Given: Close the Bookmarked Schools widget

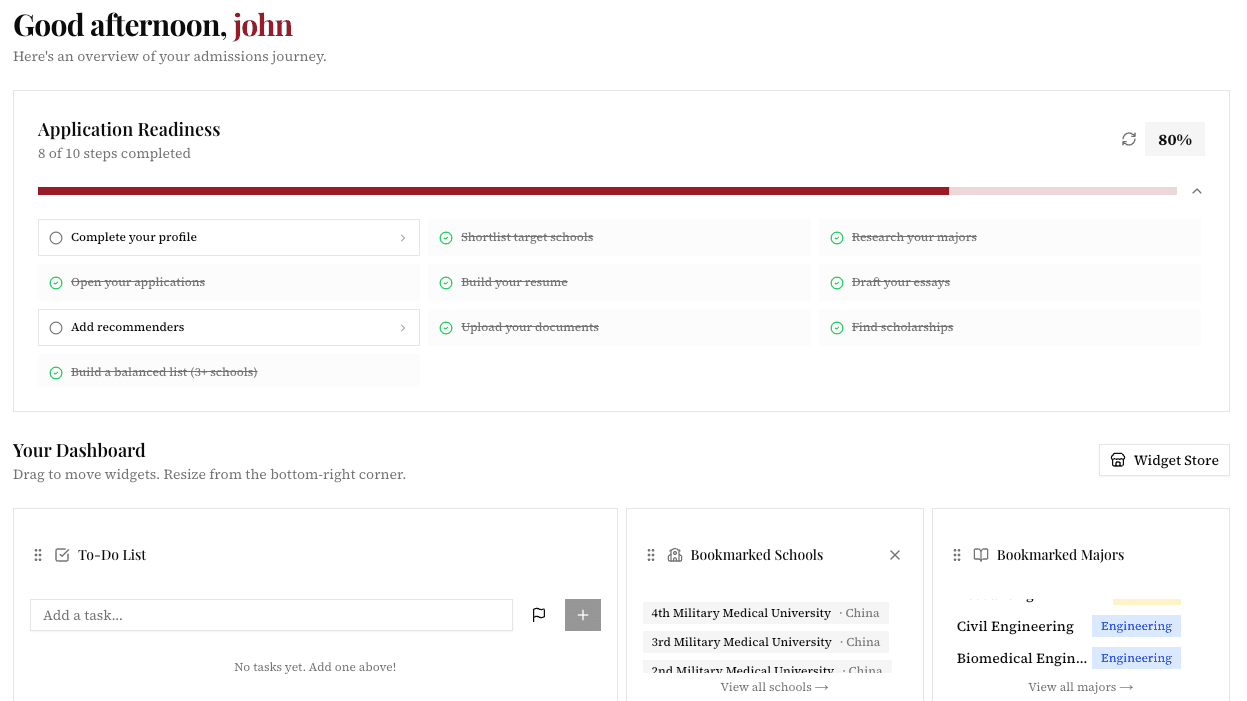Looking at the screenshot, I should (895, 555).
